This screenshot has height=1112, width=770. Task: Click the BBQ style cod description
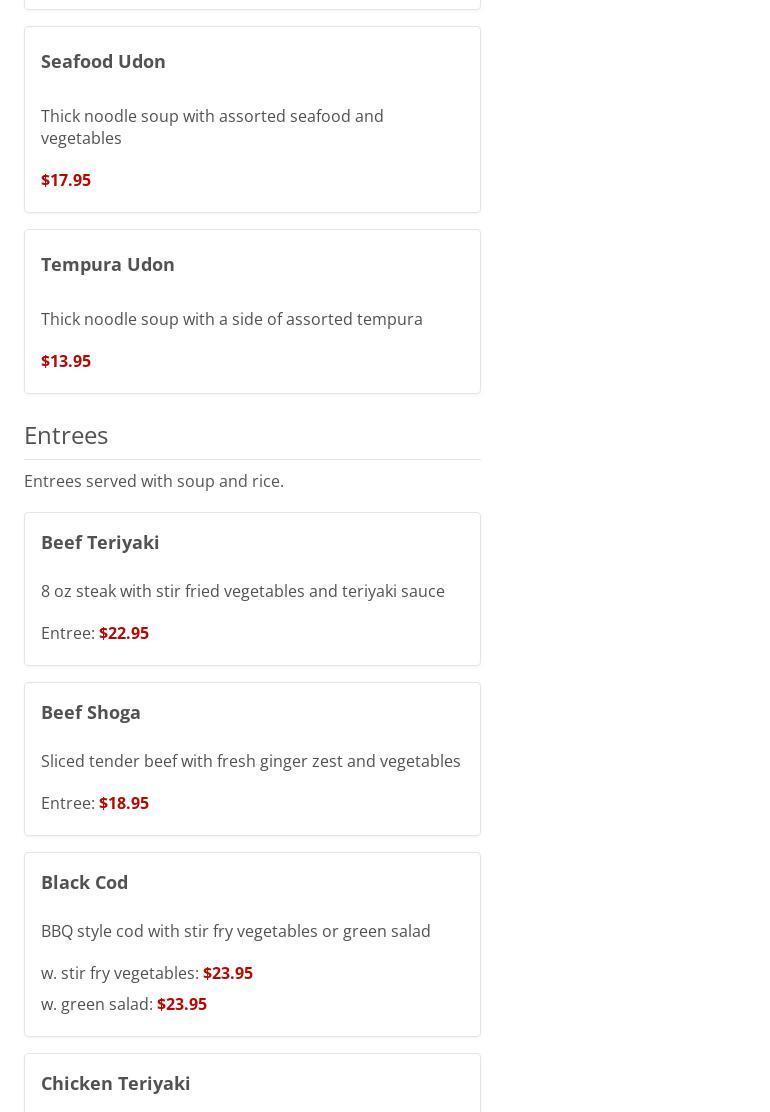pyautogui.click(x=235, y=931)
